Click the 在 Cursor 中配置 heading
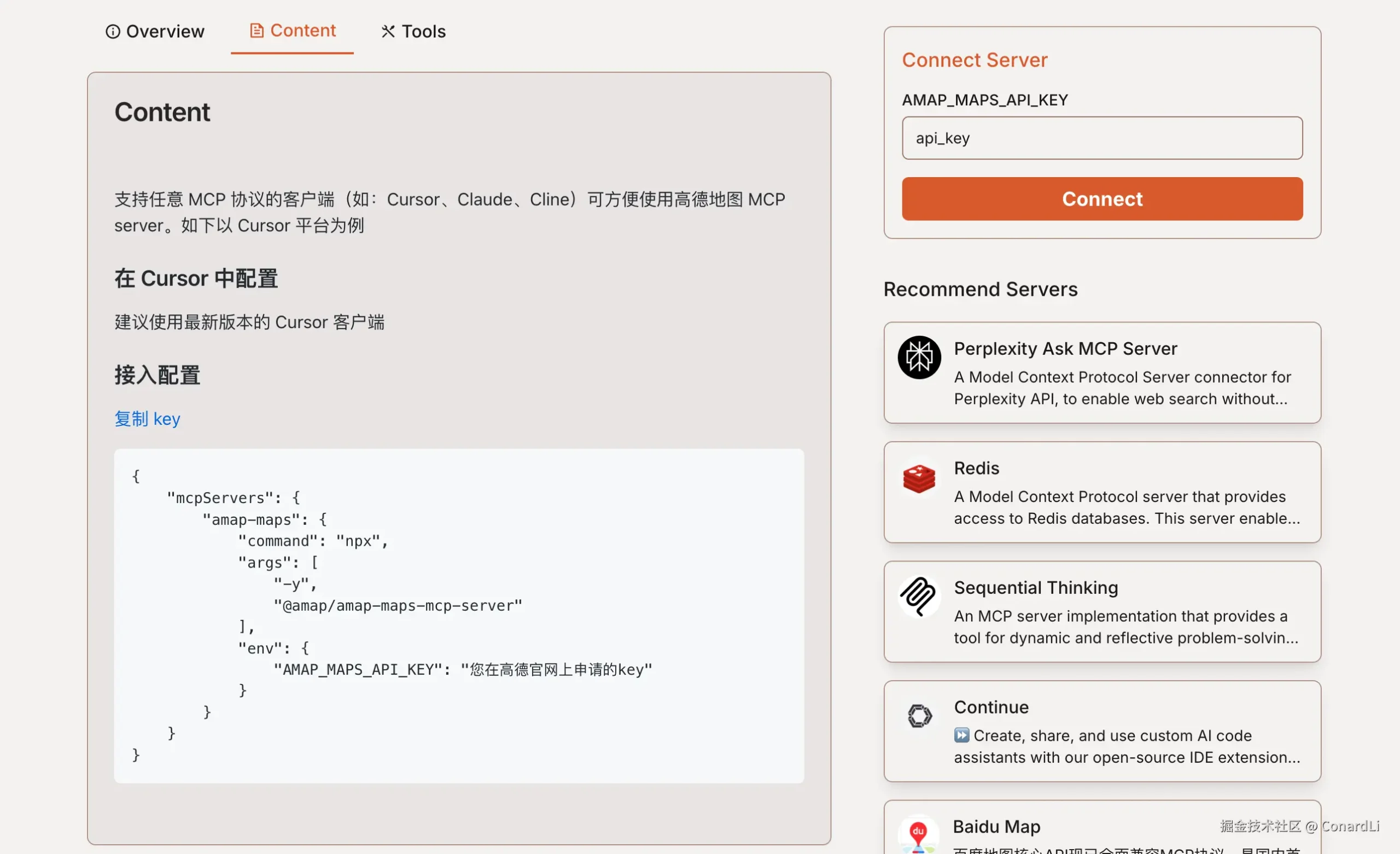The image size is (1400, 854). pyautogui.click(x=196, y=278)
